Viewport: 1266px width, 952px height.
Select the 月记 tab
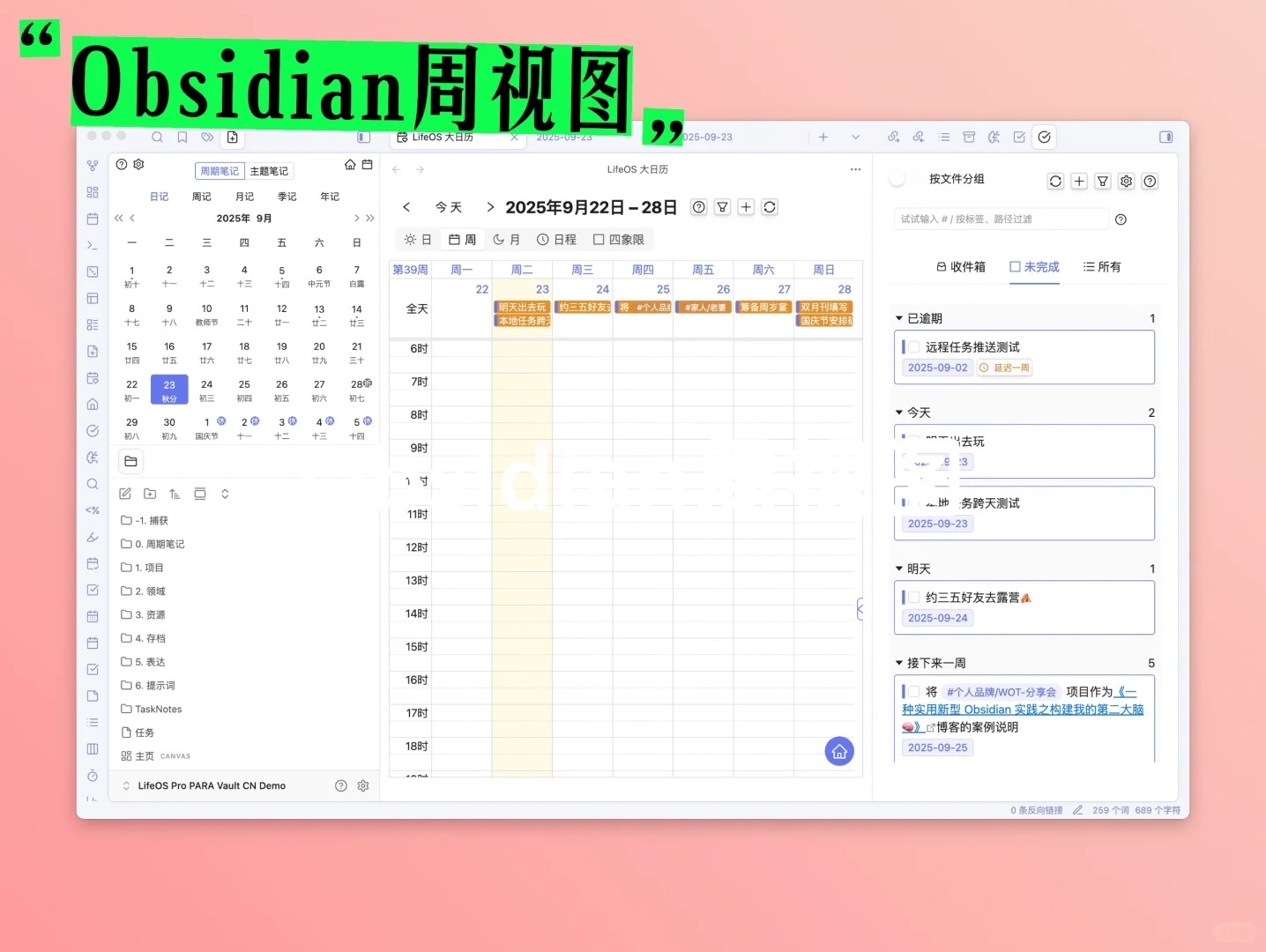tap(244, 197)
